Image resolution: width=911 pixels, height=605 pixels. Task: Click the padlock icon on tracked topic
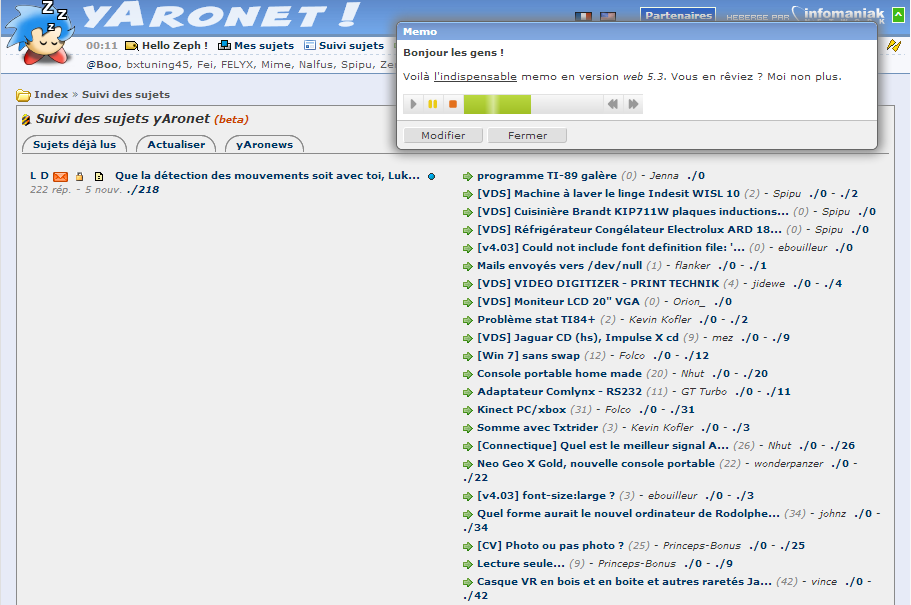[80, 176]
